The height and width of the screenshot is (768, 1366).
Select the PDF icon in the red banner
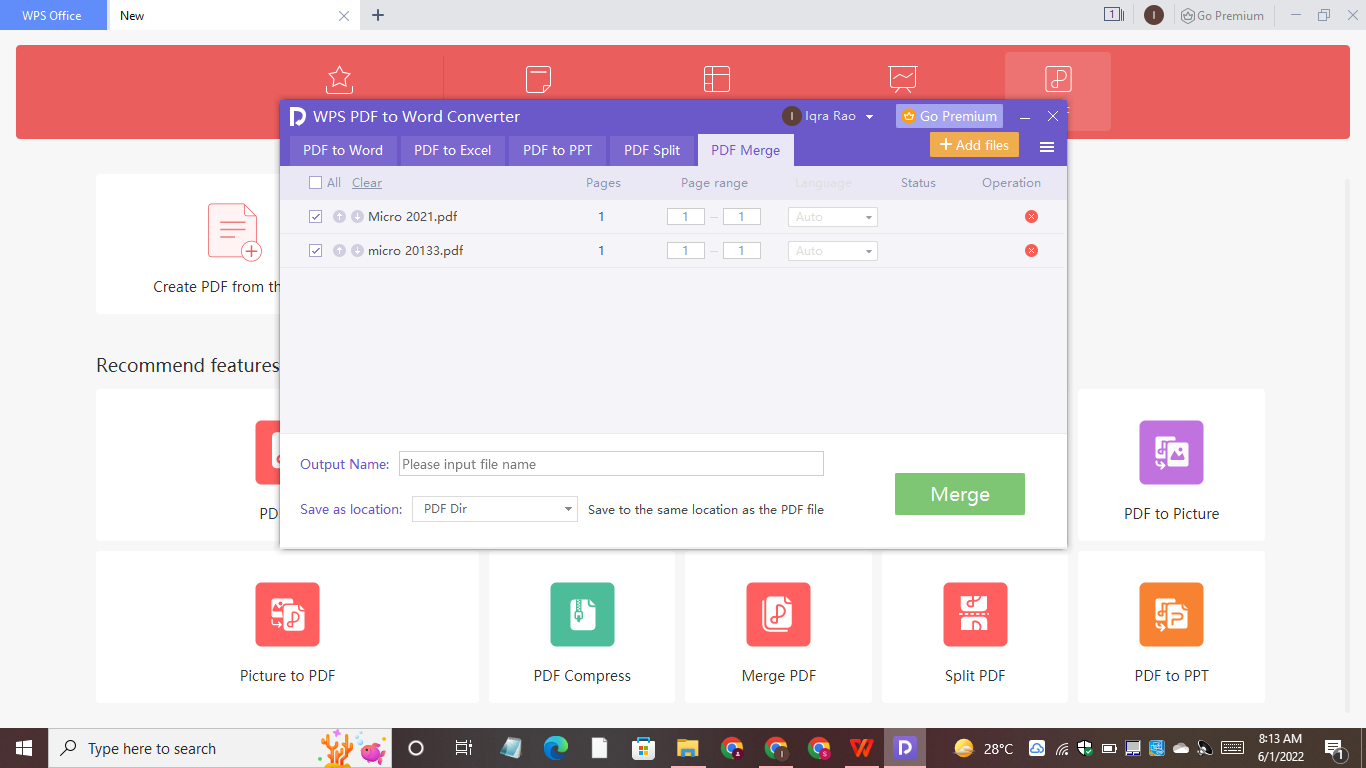(1058, 80)
